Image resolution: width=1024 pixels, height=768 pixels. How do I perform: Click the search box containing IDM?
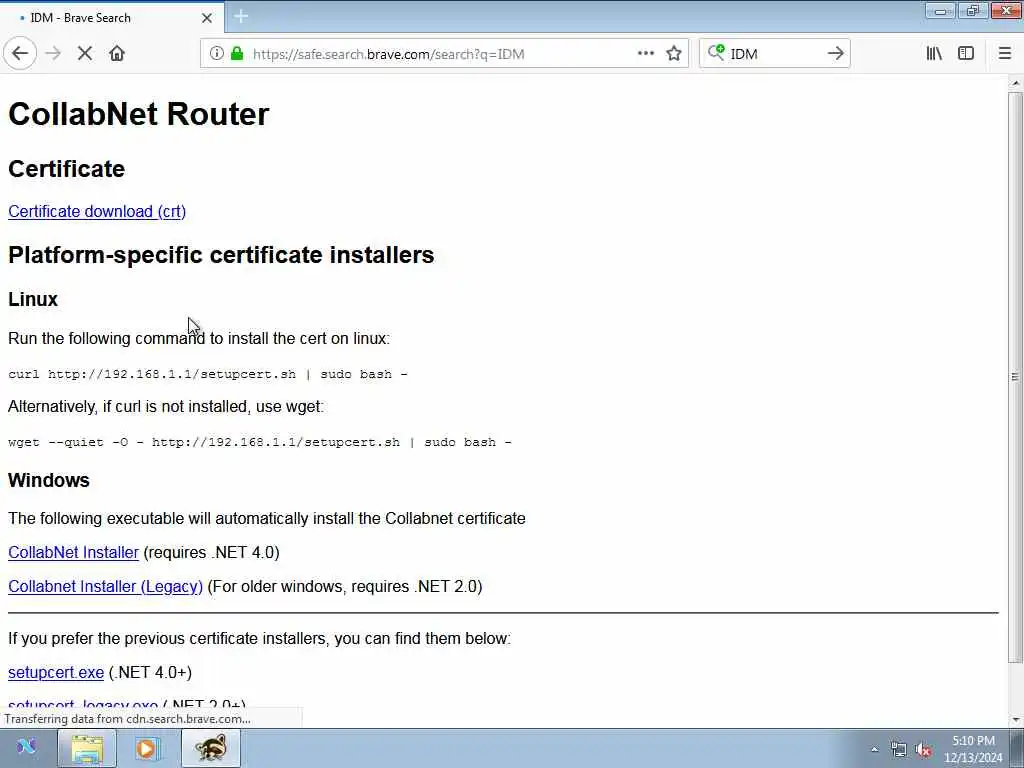(x=774, y=54)
